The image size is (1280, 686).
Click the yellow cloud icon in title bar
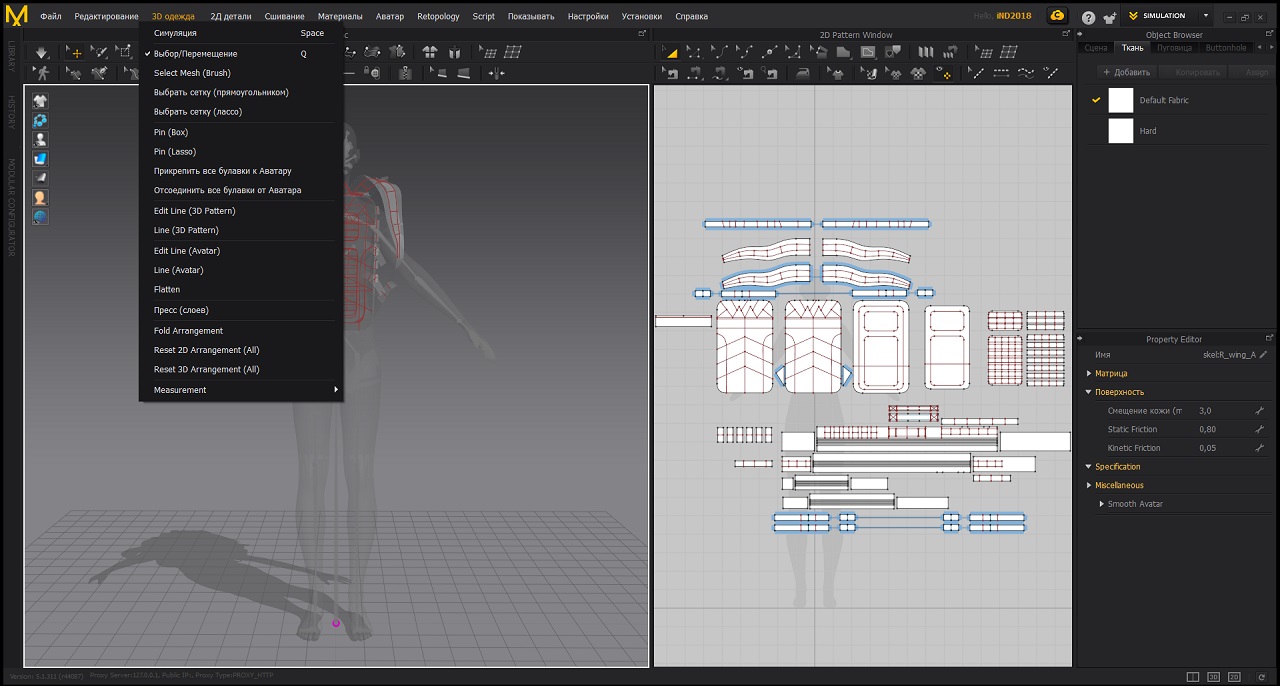(x=1056, y=16)
